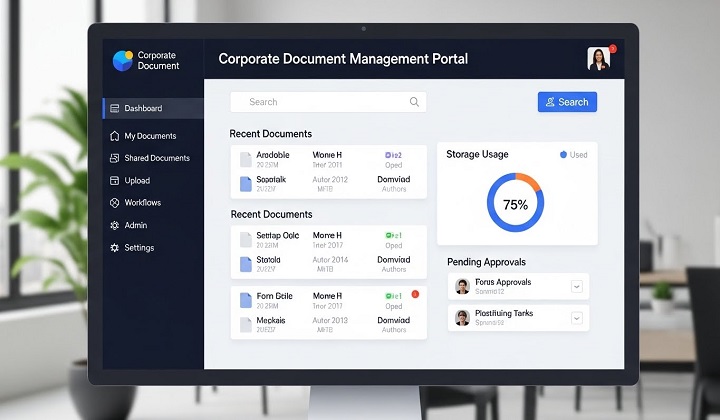This screenshot has width=720, height=420.
Task: Expand the Forus Approvals dropdown
Action: (577, 287)
